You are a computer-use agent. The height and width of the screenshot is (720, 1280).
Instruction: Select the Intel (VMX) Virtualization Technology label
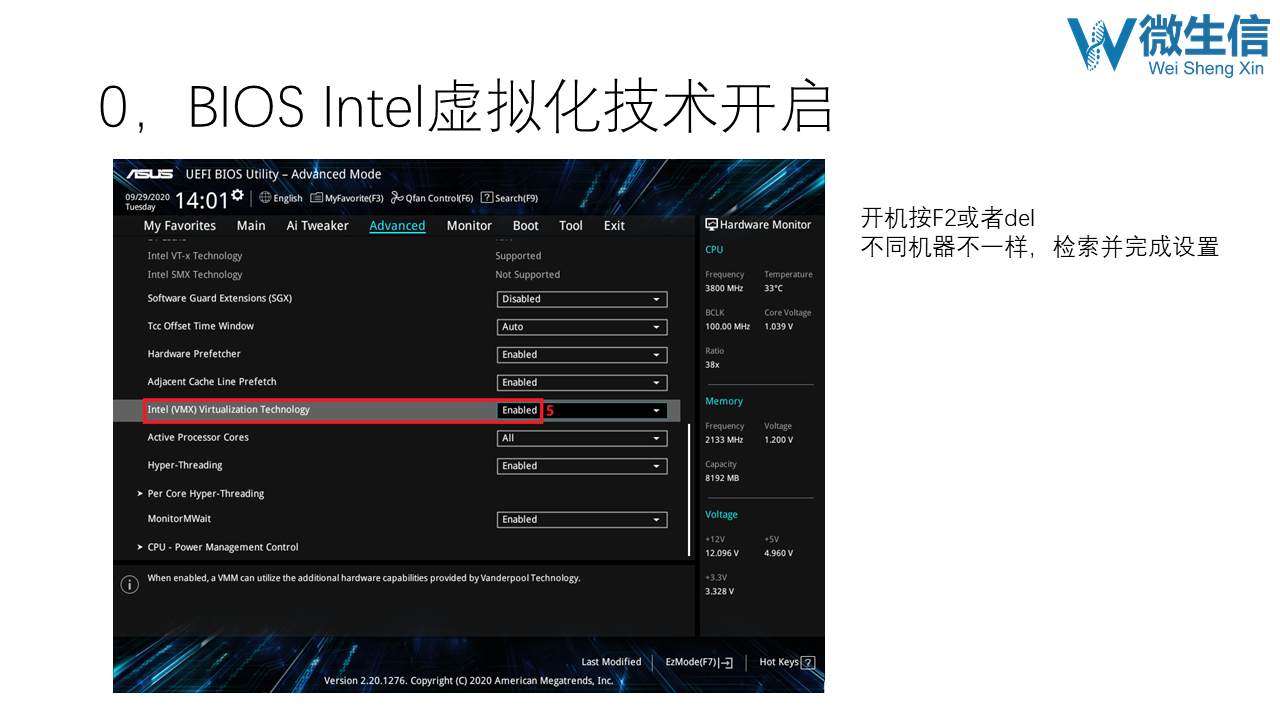[x=229, y=409]
